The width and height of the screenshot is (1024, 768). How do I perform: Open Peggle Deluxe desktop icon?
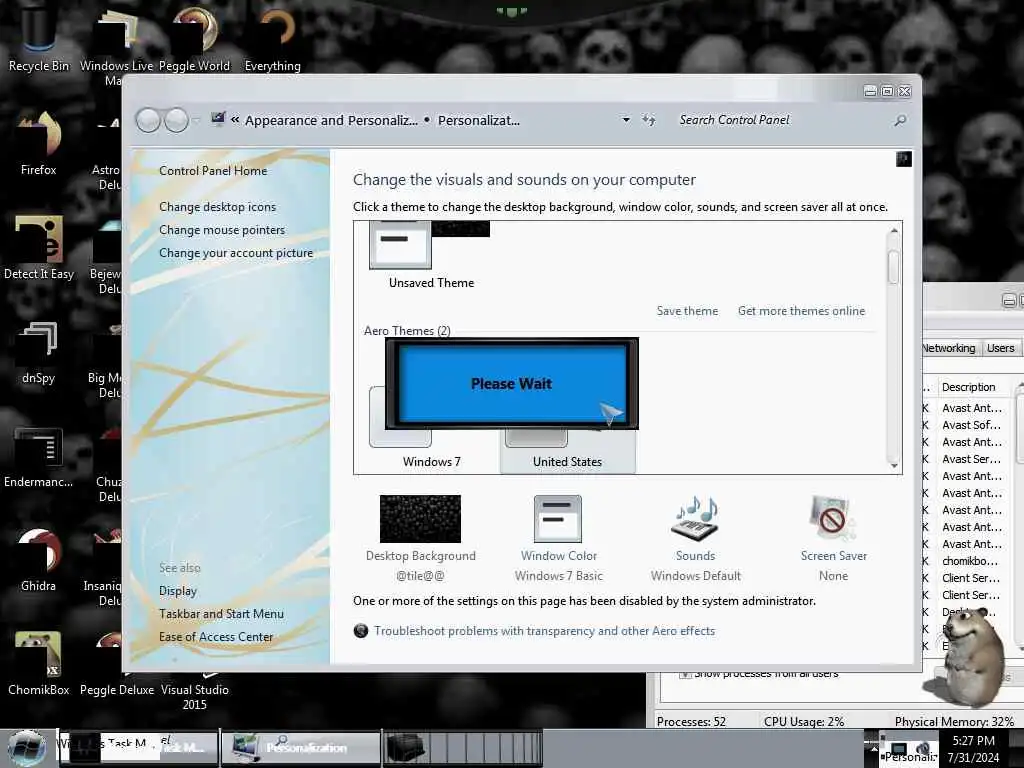pyautogui.click(x=116, y=664)
